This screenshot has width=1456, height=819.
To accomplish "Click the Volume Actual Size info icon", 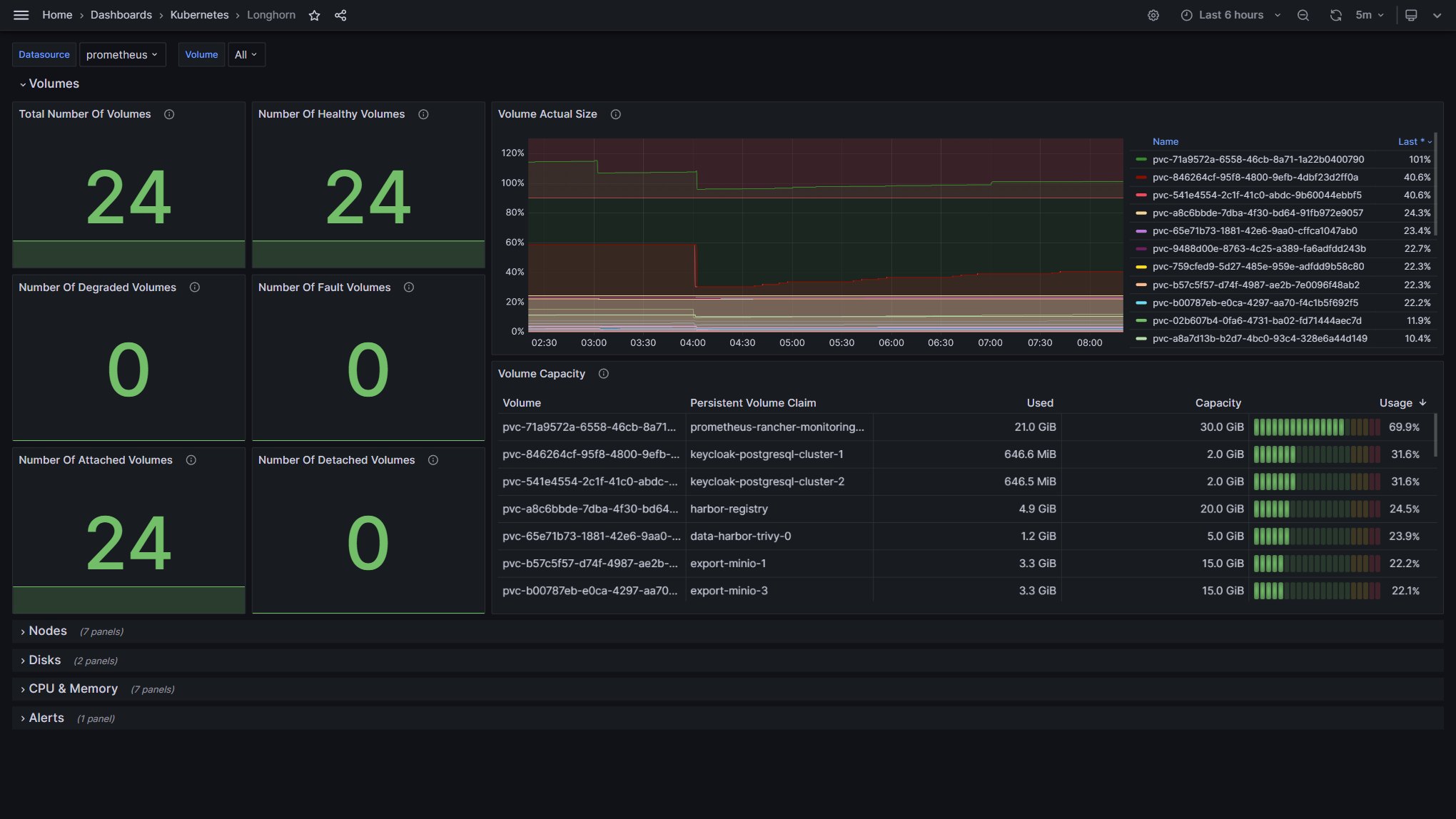I will tap(615, 114).
